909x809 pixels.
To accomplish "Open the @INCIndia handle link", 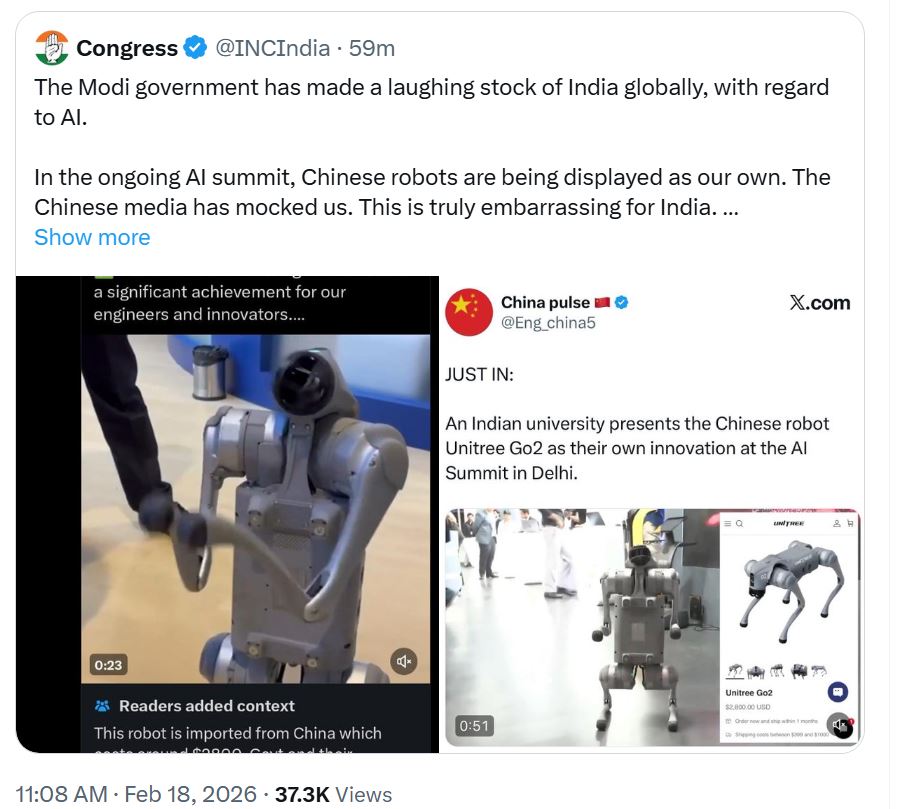I will pyautogui.click(x=272, y=48).
